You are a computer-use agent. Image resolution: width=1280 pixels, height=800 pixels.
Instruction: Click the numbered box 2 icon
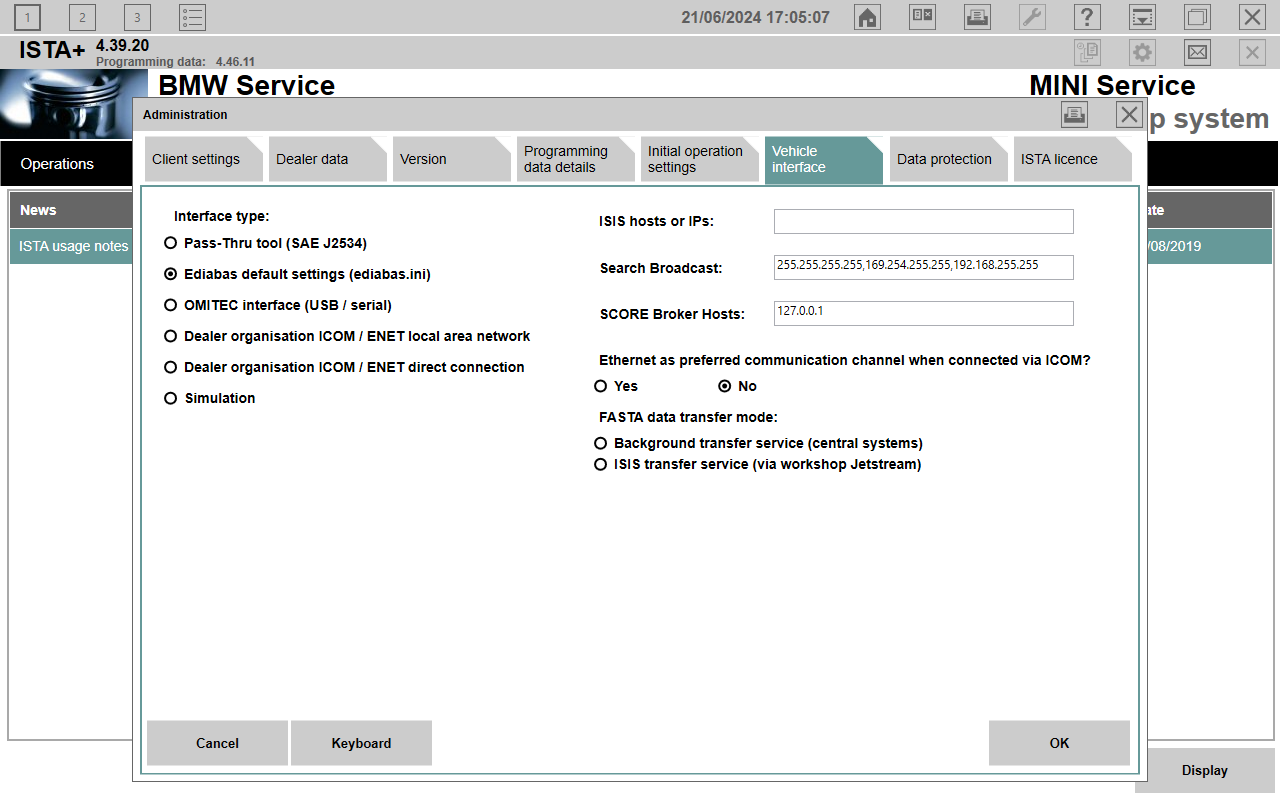click(82, 17)
